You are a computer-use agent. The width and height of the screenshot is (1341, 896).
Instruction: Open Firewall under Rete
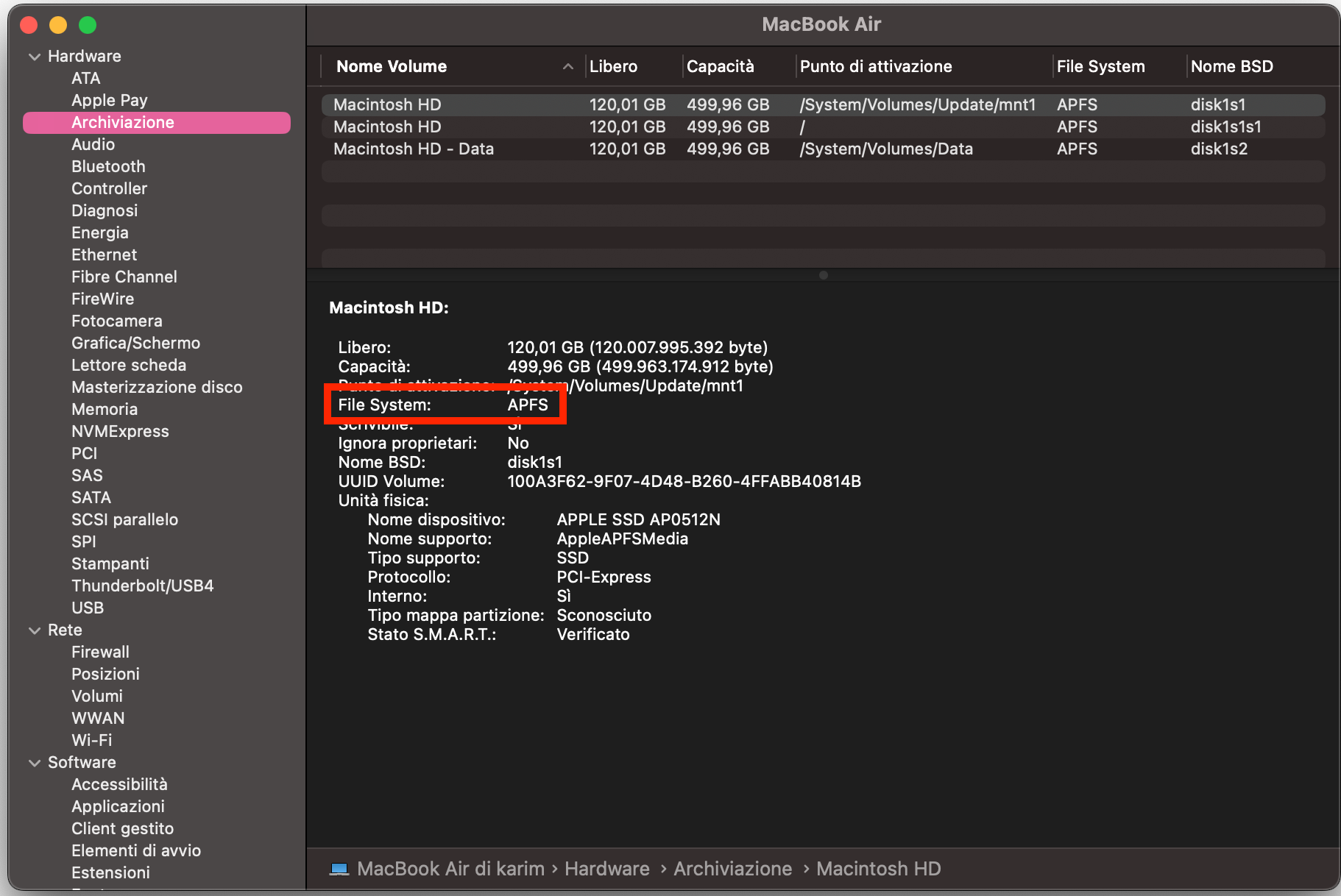click(x=100, y=652)
